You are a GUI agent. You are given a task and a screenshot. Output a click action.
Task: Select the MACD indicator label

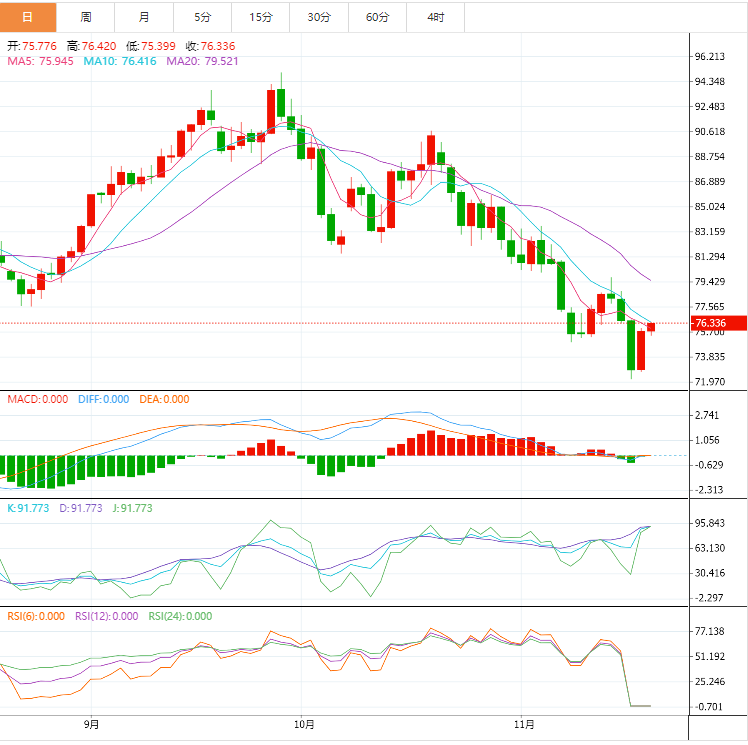[38, 399]
